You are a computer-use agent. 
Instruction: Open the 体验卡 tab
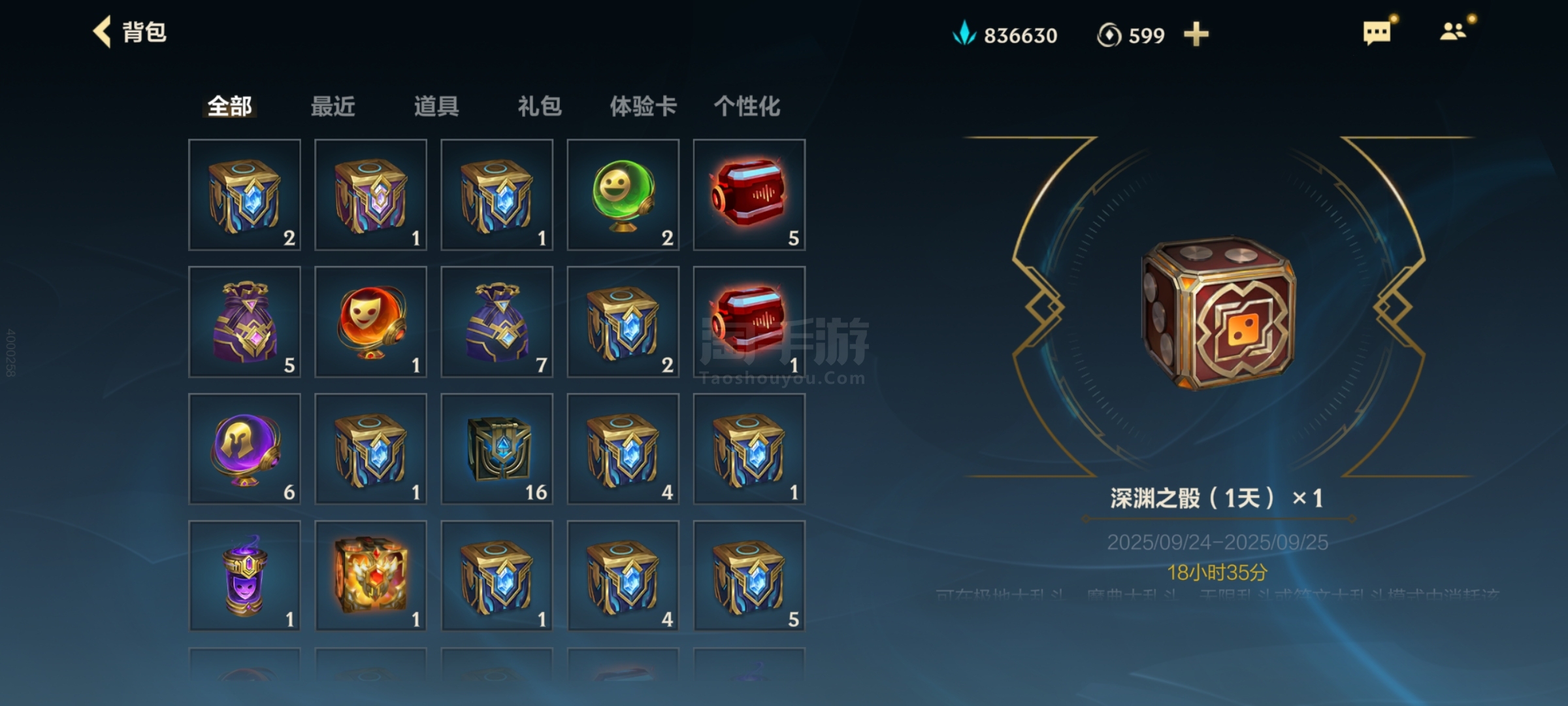point(643,106)
